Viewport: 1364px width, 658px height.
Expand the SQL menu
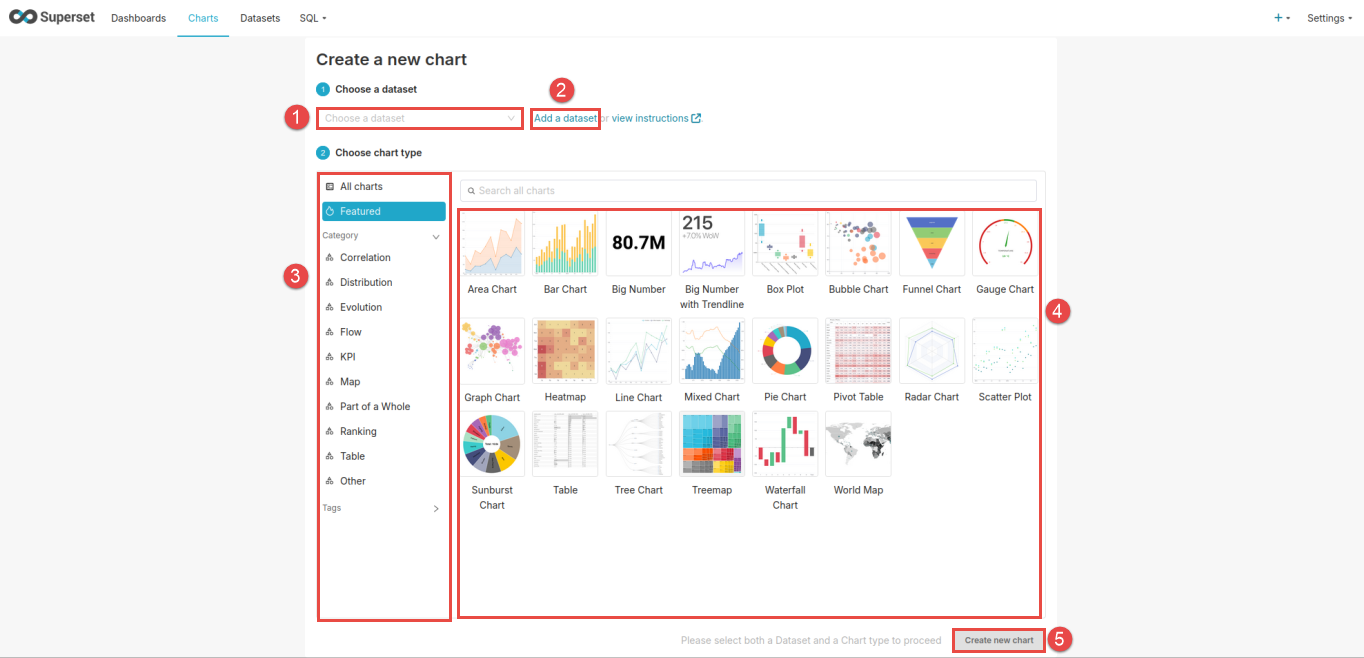313,18
